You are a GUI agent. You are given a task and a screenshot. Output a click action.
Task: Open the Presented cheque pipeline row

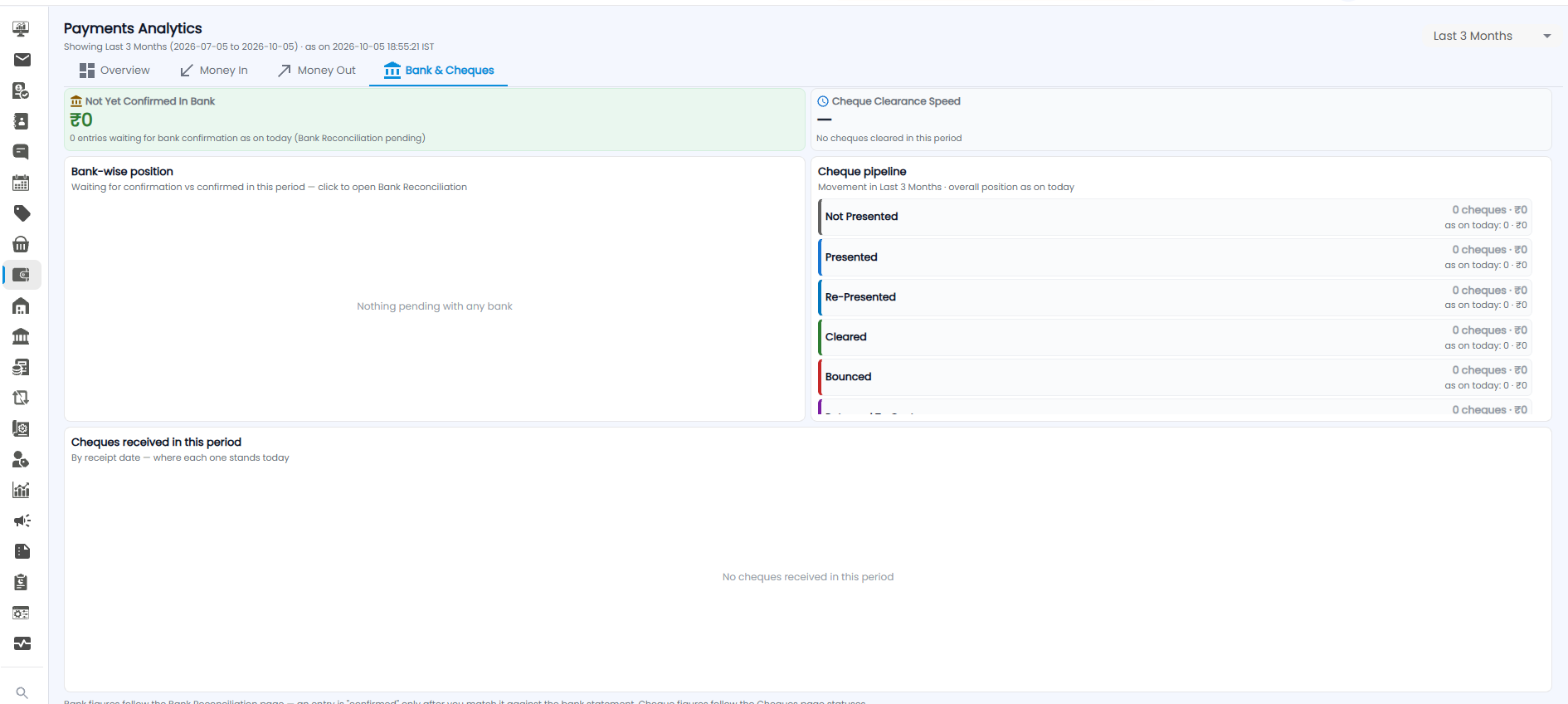[1174, 257]
